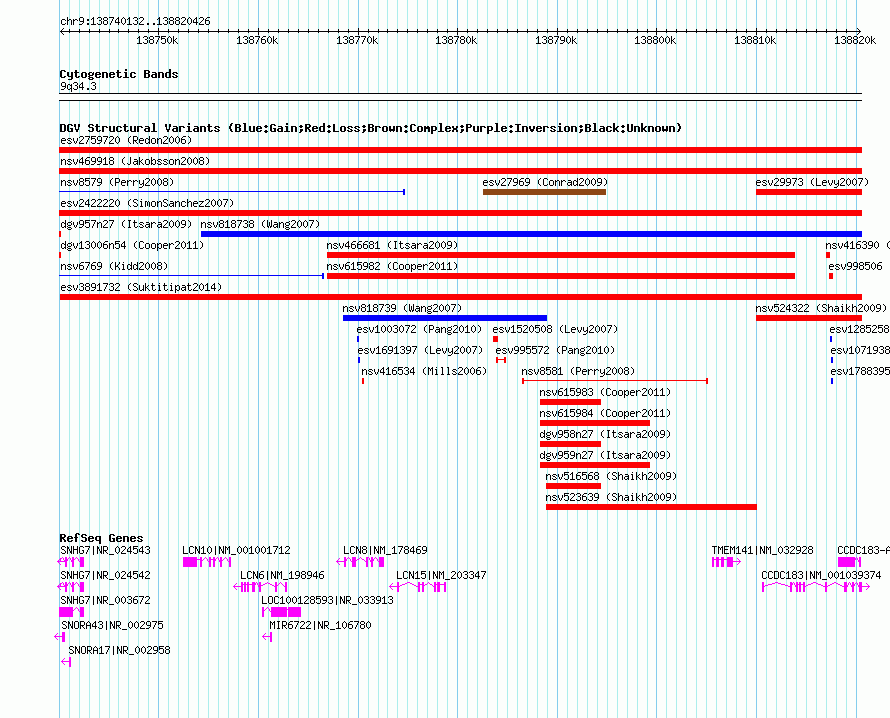Click the 138800k ruler tick label
Screen dimensions: 890x718
point(655,40)
